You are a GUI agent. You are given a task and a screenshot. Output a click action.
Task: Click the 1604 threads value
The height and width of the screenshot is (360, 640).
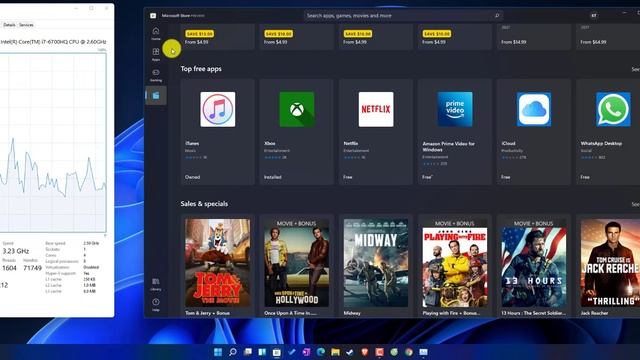click(9, 268)
